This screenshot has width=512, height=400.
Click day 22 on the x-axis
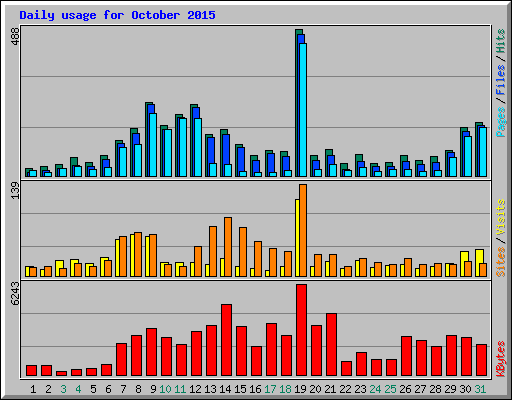345,389
